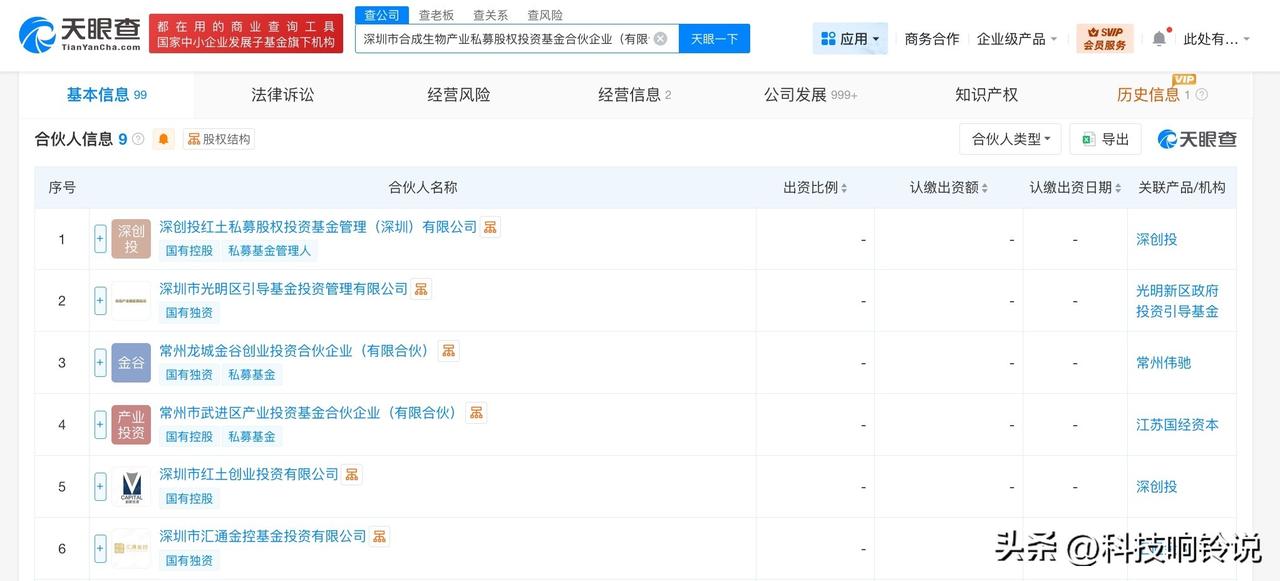Open 常州龙城金谷创业投资合伙企业 link
Screen dimensions: 1280x581
[x=295, y=351]
